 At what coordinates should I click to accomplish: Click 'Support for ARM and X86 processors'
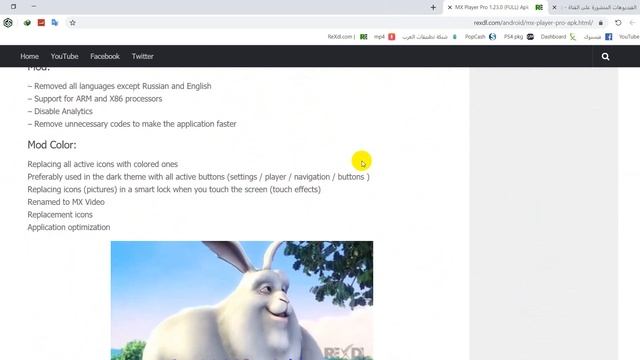pos(95,99)
